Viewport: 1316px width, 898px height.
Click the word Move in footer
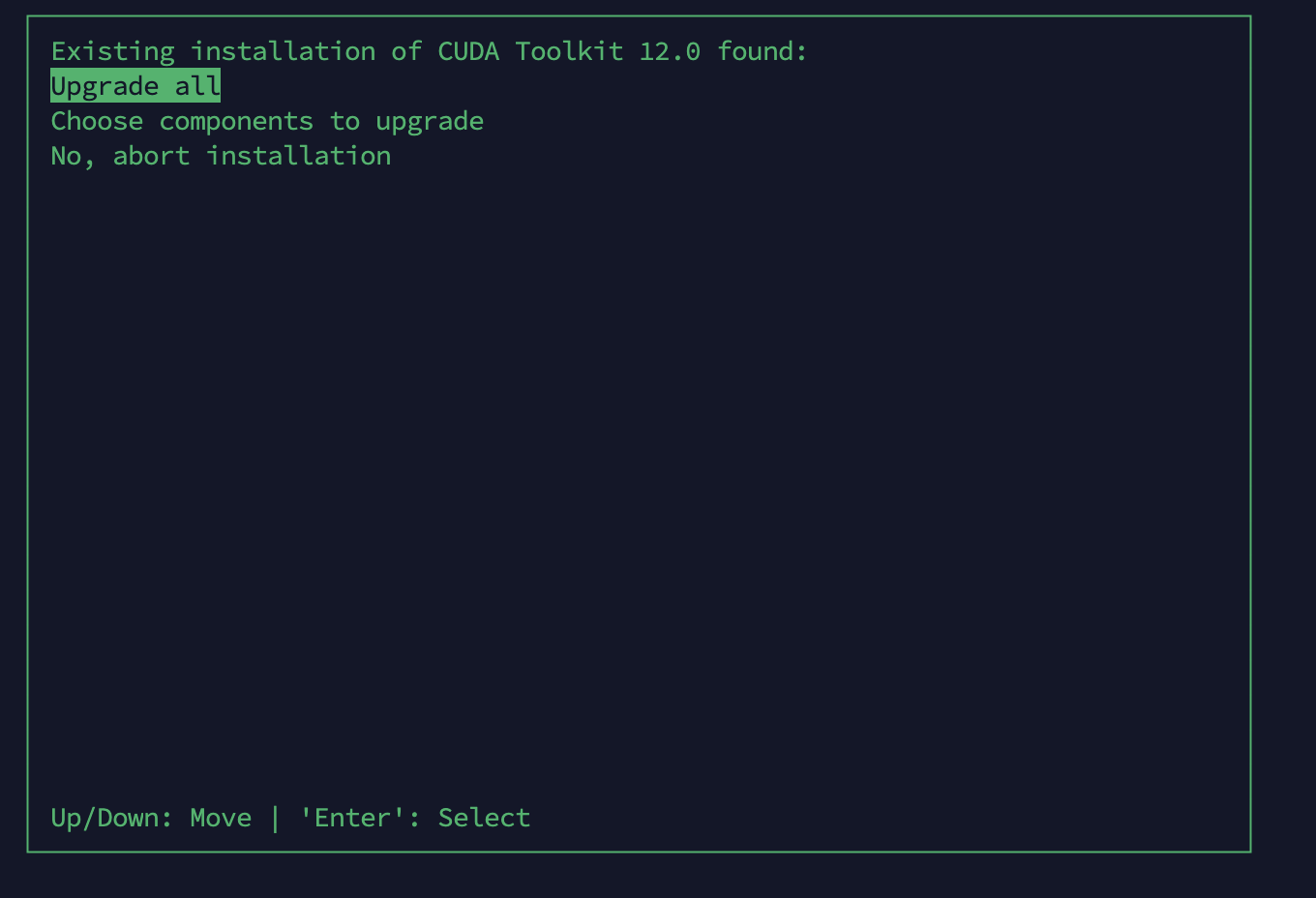(x=221, y=818)
